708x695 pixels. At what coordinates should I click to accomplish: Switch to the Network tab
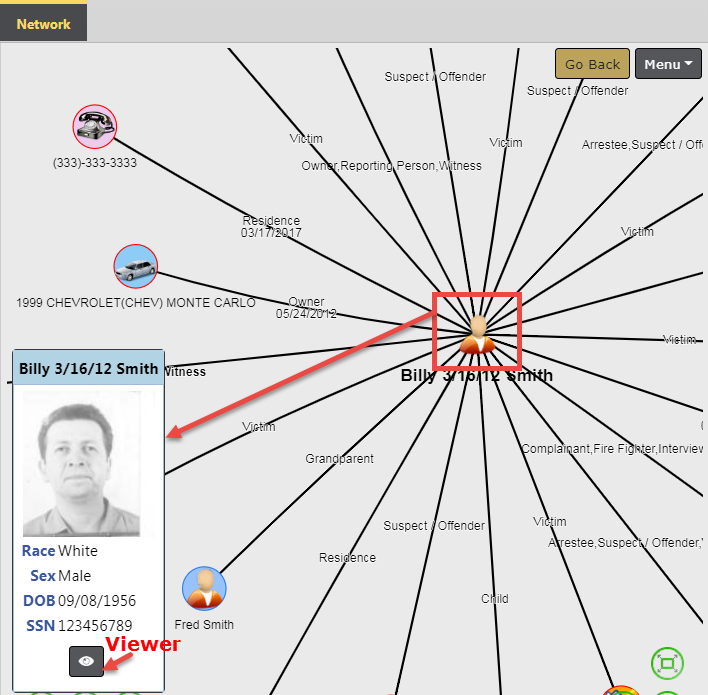43,23
